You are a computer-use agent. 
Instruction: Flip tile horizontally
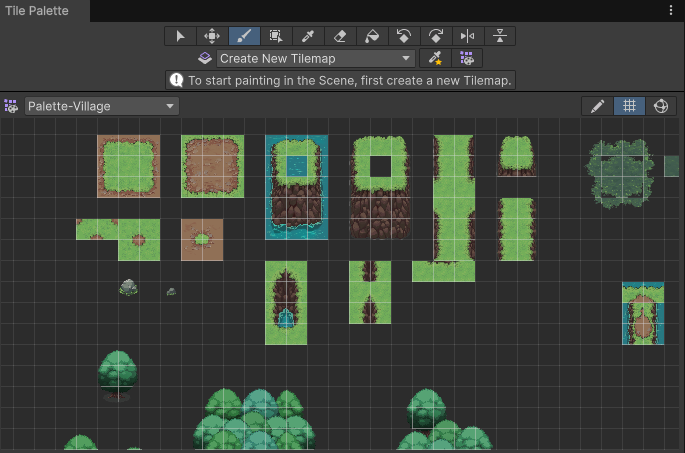point(468,36)
